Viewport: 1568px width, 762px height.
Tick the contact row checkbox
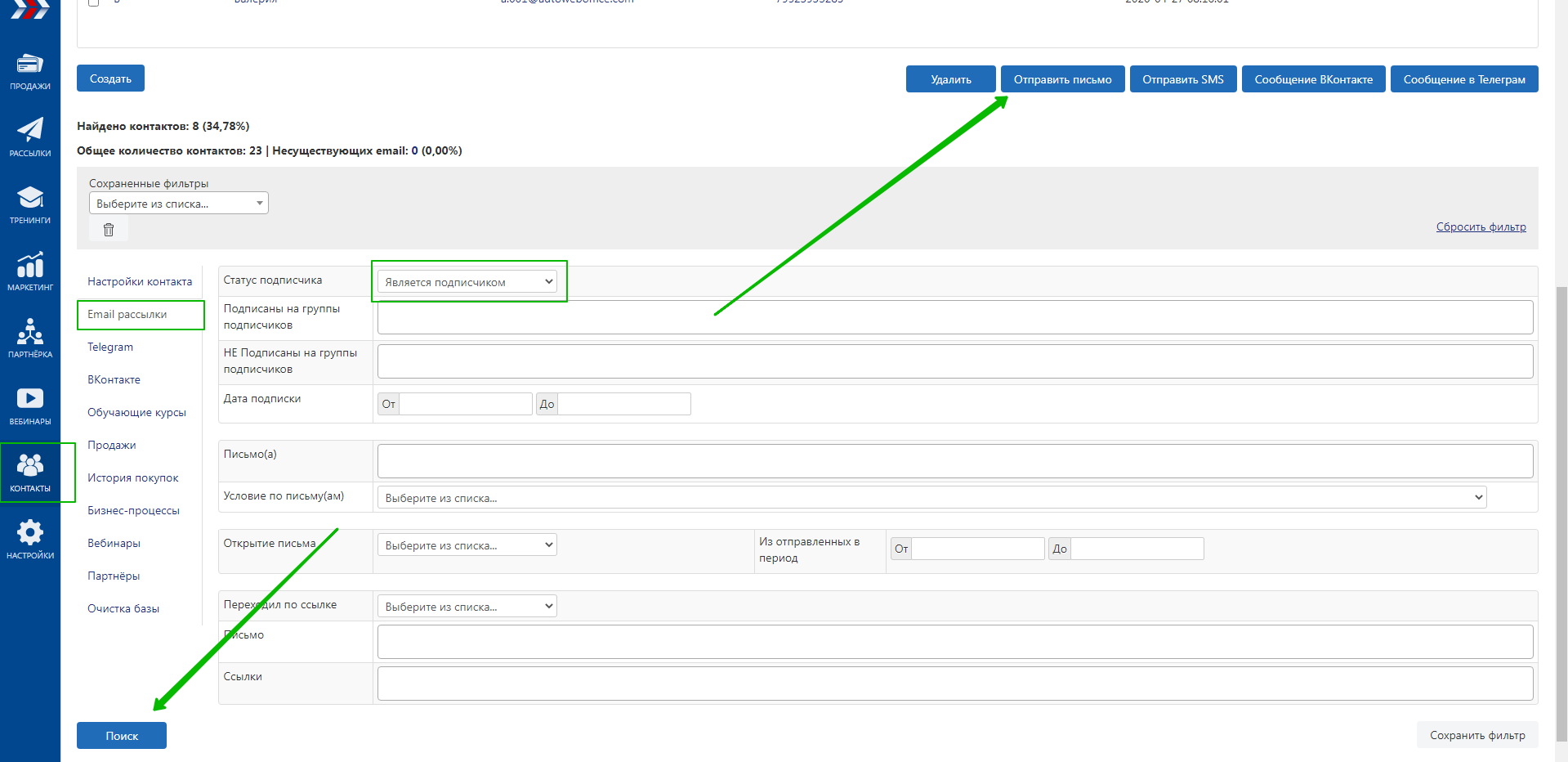pyautogui.click(x=93, y=2)
